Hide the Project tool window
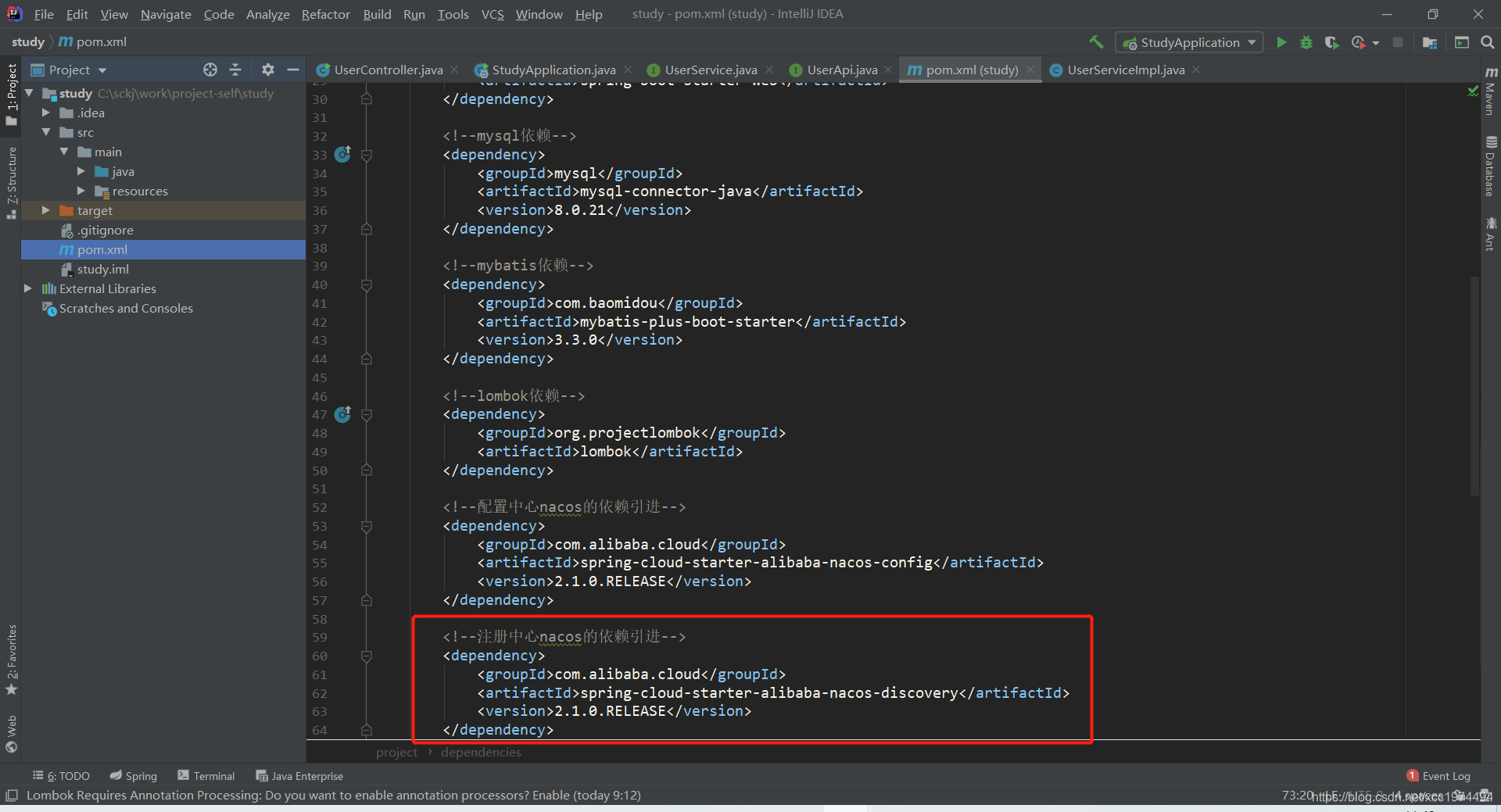Screen dimensions: 1501x812 point(293,70)
